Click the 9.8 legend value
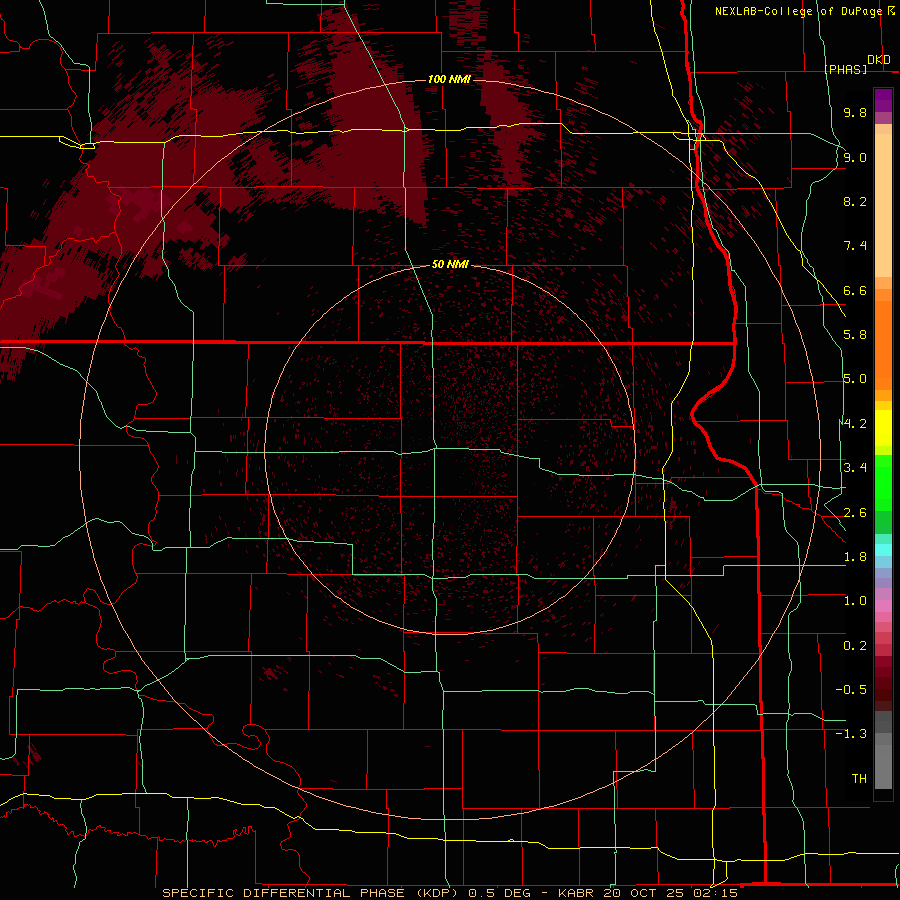 855,112
